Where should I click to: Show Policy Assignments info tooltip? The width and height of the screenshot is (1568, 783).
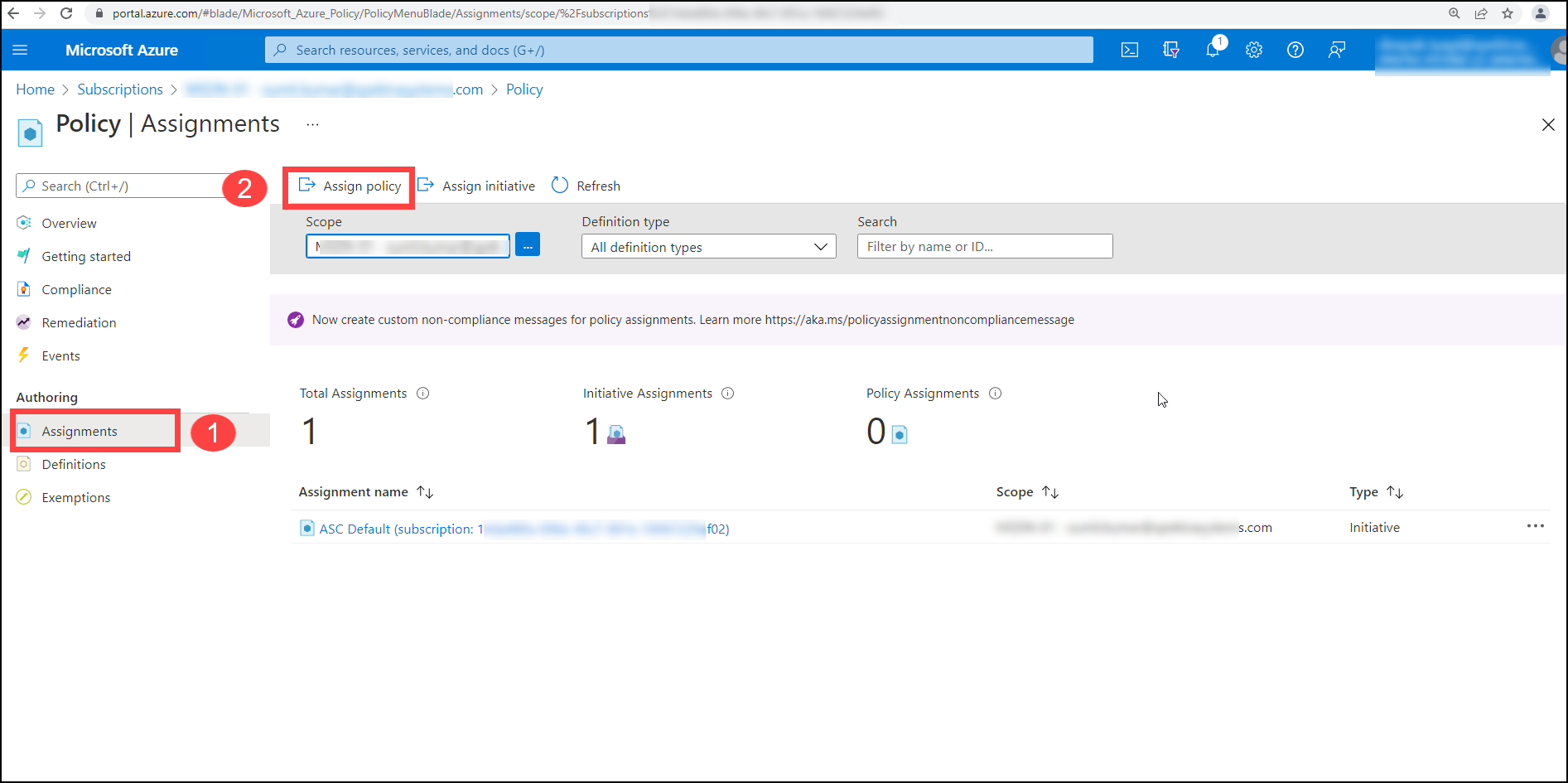(x=996, y=394)
